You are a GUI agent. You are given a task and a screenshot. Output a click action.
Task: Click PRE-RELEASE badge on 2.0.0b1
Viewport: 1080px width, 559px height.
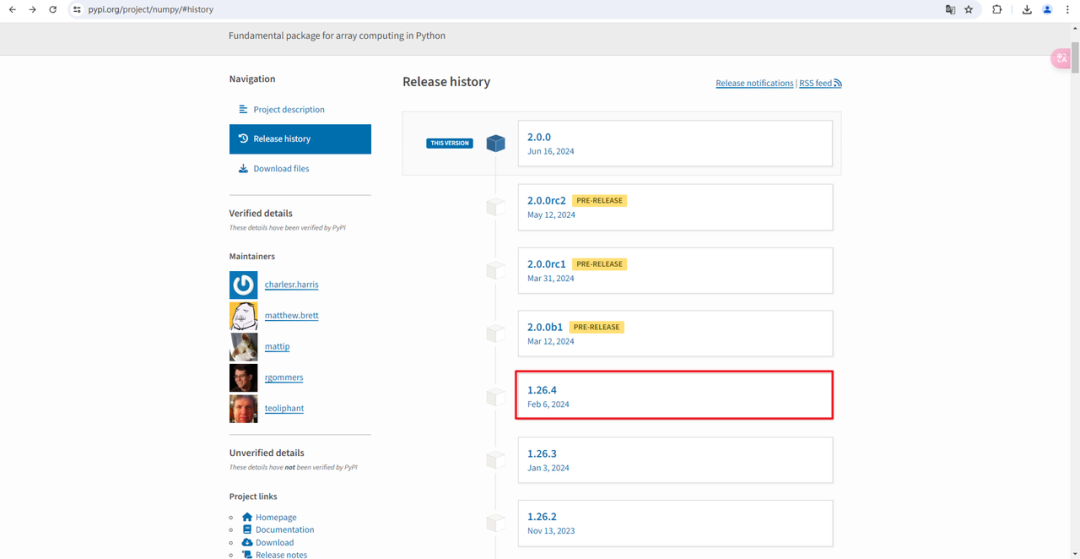(596, 327)
